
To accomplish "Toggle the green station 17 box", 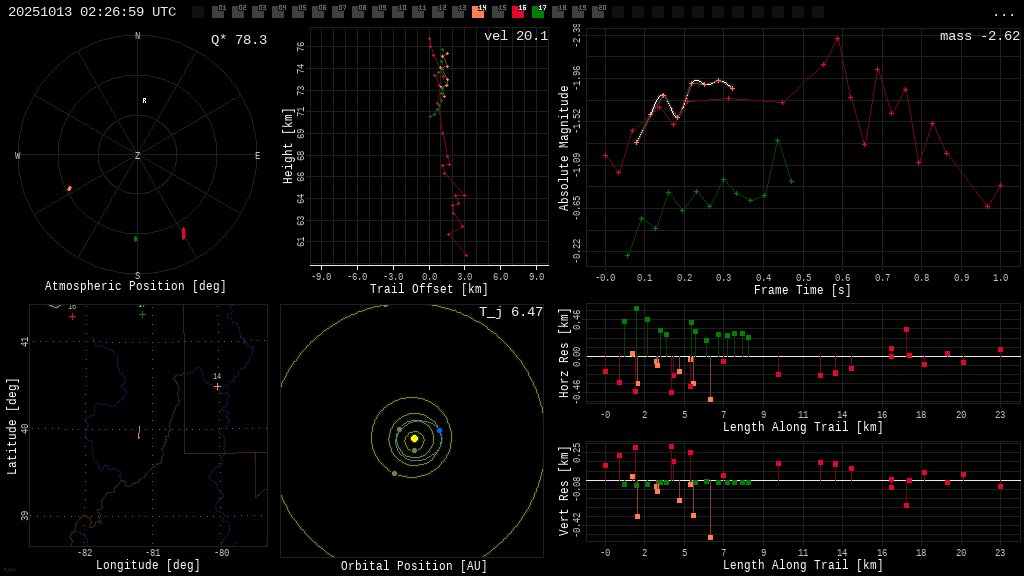I will pos(538,12).
